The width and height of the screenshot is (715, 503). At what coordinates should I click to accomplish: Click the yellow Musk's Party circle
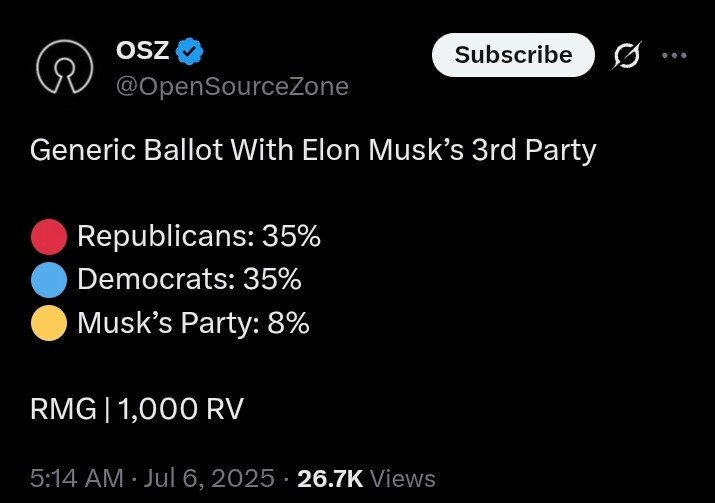click(x=49, y=323)
